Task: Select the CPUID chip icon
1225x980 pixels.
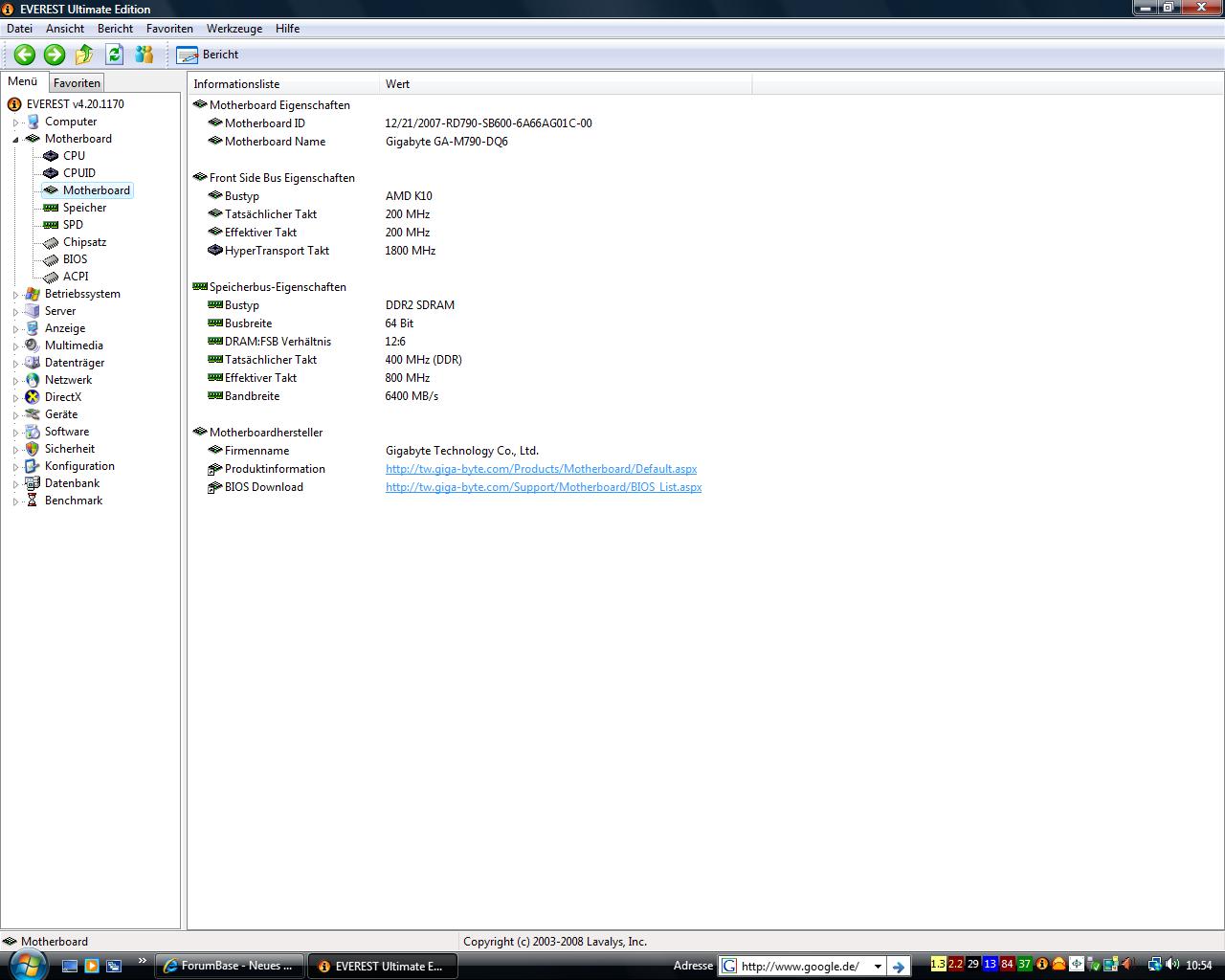Action: click(x=51, y=173)
